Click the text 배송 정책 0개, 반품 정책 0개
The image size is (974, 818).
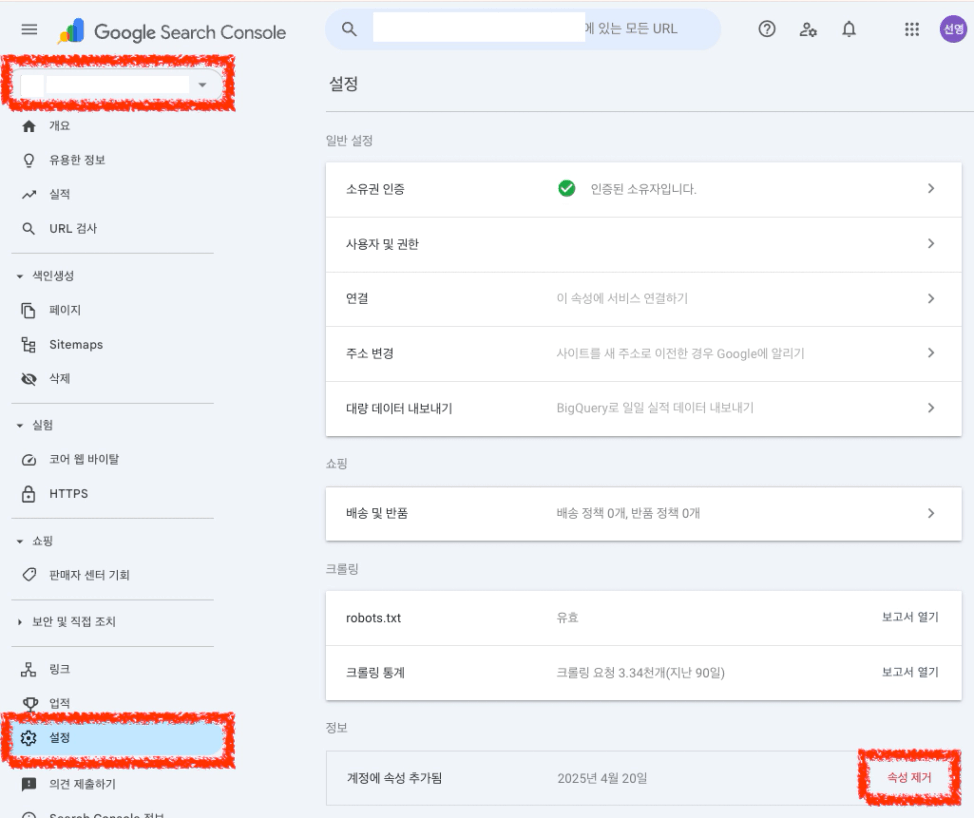(x=628, y=513)
